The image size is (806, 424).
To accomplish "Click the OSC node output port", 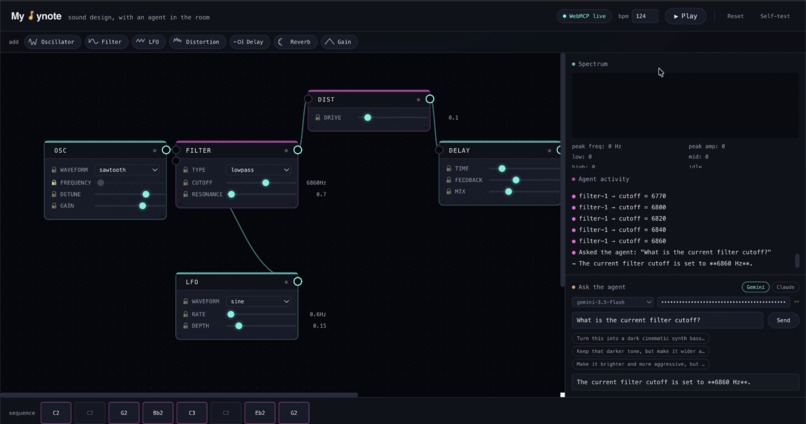I will (166, 150).
